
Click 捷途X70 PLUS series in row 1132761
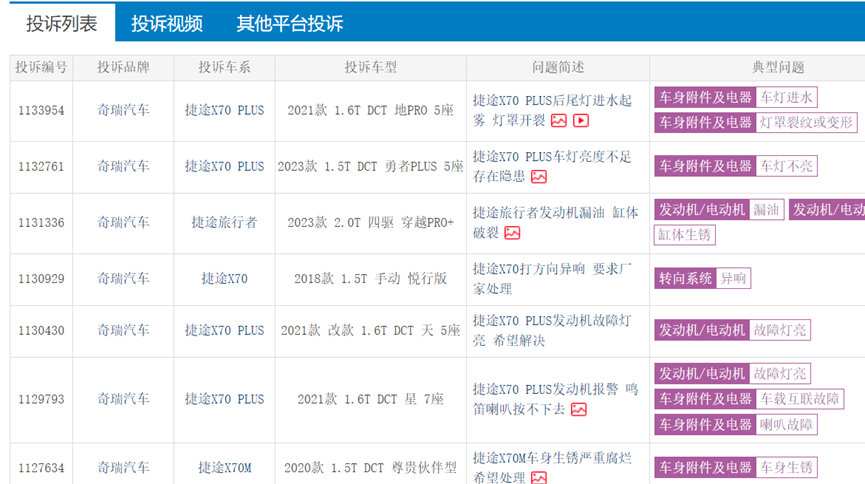[225, 167]
